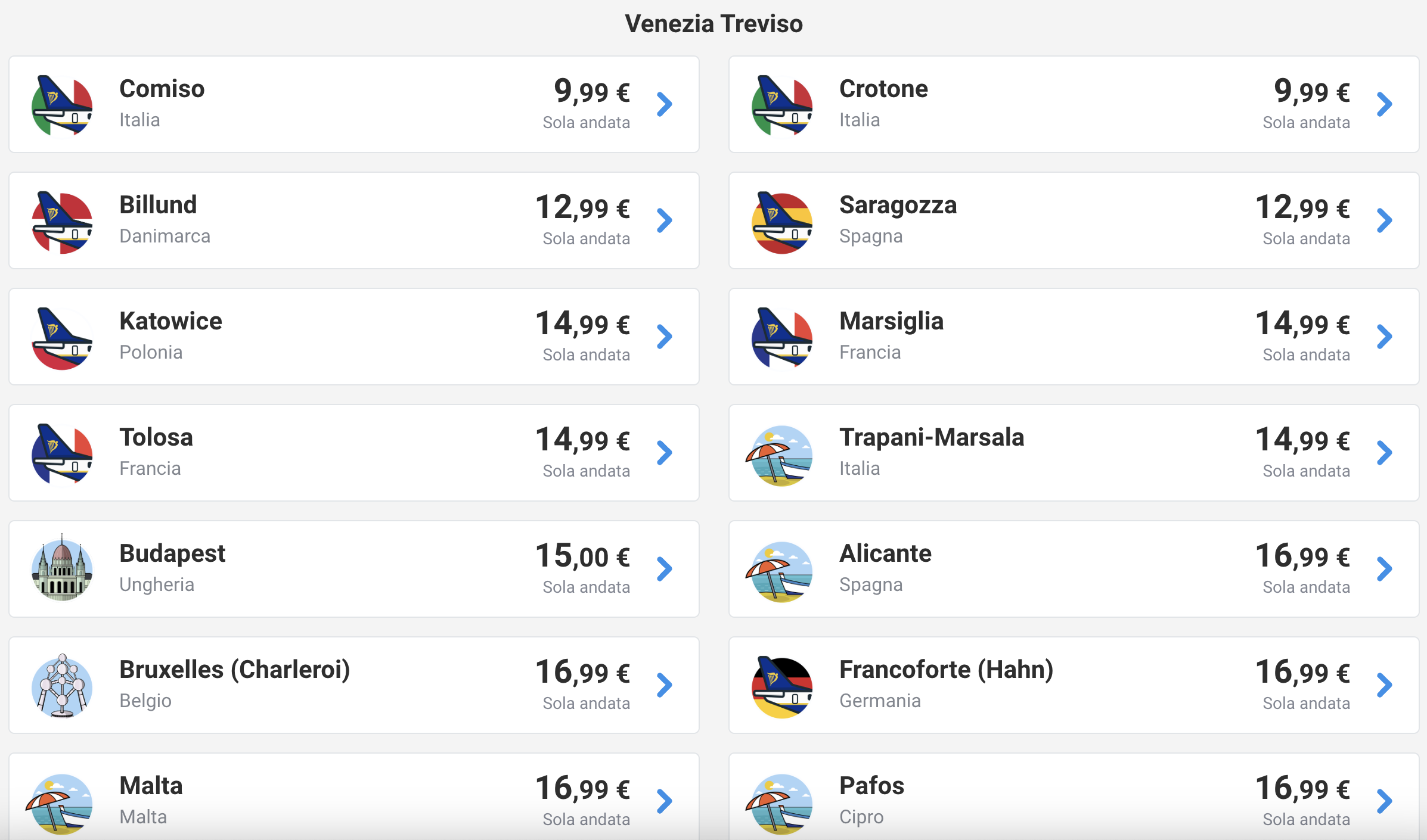The height and width of the screenshot is (840, 1427).
Task: Click the Katowice Polish flag plane icon
Action: [62, 338]
